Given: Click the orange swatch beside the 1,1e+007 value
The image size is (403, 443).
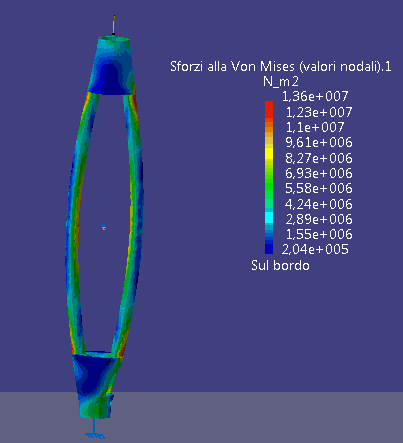Looking at the screenshot, I should (x=269, y=127).
